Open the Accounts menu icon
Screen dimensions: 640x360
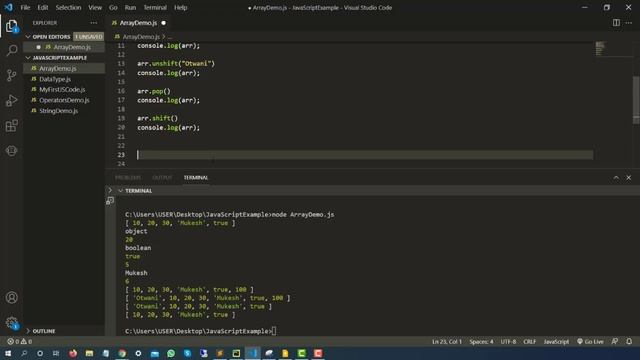[11, 298]
